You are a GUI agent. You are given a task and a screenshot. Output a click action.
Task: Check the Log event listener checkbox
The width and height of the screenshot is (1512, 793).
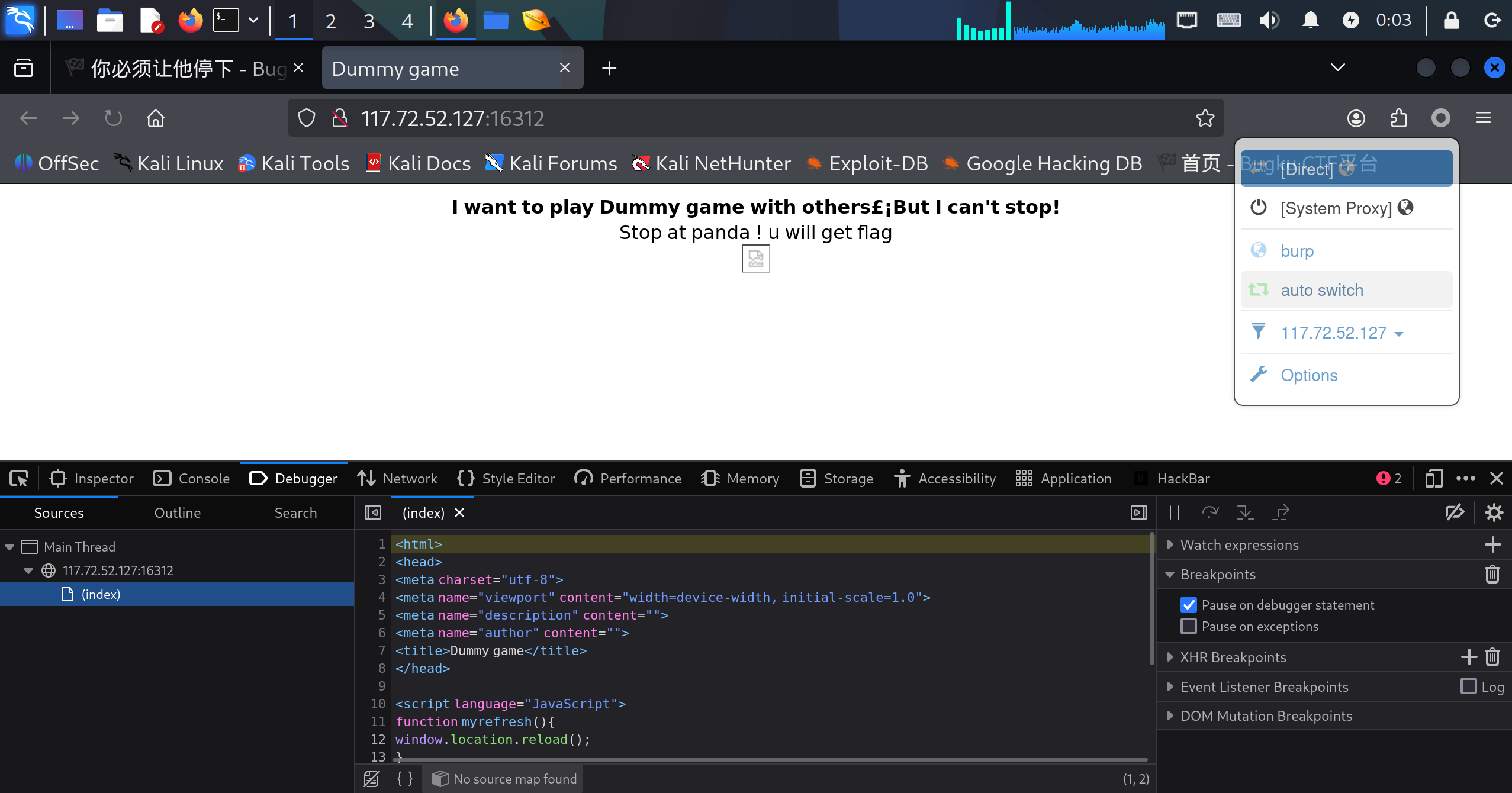point(1469,686)
